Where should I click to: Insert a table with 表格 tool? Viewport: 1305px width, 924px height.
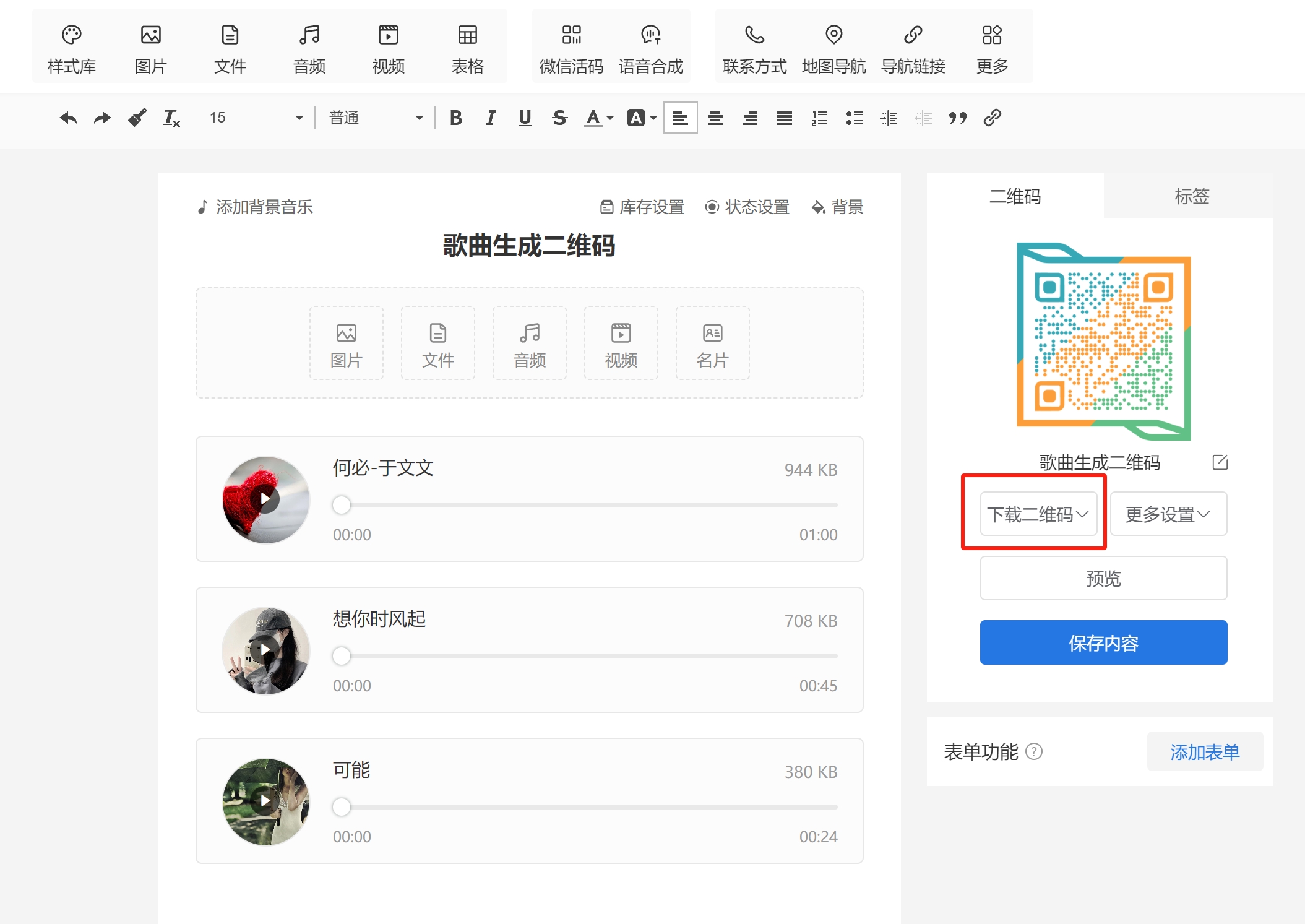tap(468, 50)
